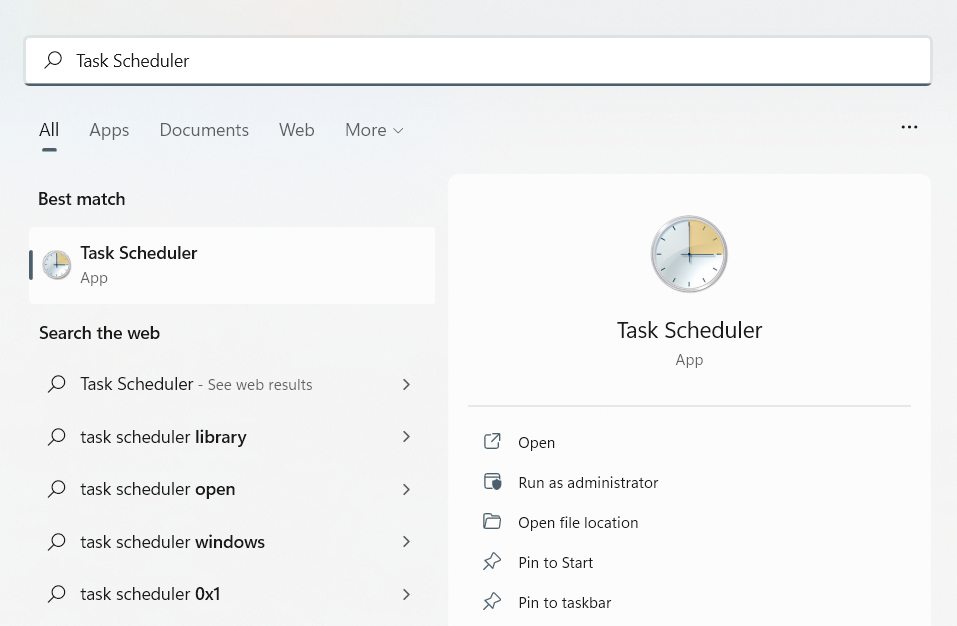Choose Open file location
This screenshot has height=626, width=957.
click(578, 523)
